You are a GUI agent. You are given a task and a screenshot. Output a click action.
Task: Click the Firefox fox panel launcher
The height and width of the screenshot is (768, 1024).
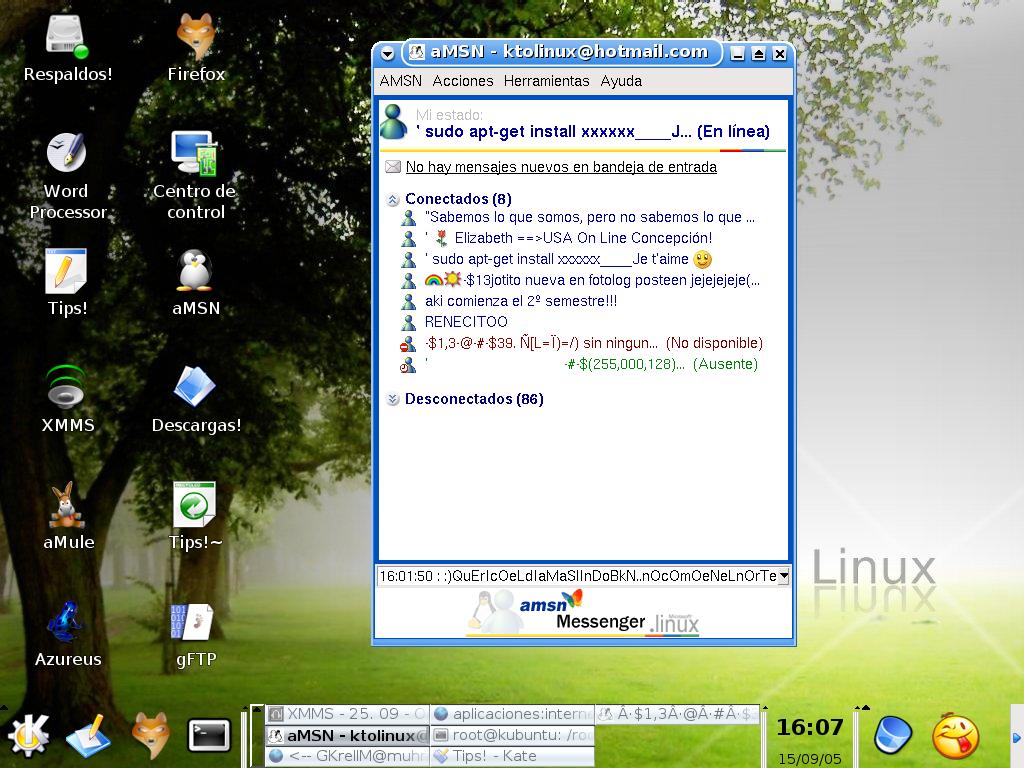click(x=151, y=735)
